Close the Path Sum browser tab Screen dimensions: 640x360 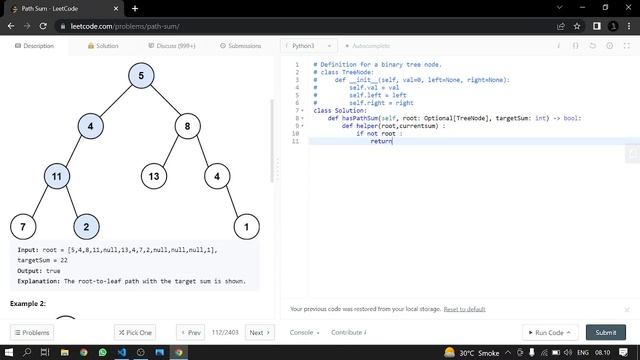(x=116, y=9)
